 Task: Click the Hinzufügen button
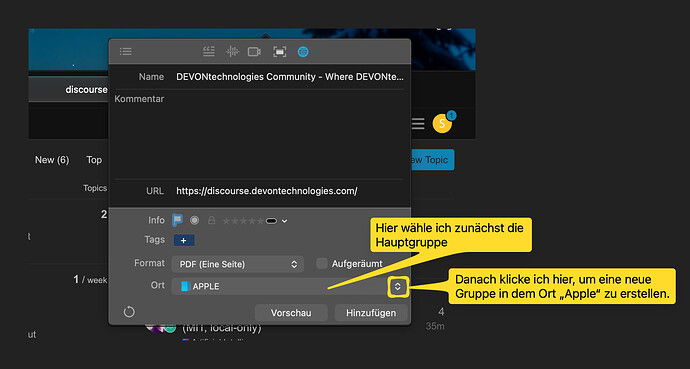(371, 313)
